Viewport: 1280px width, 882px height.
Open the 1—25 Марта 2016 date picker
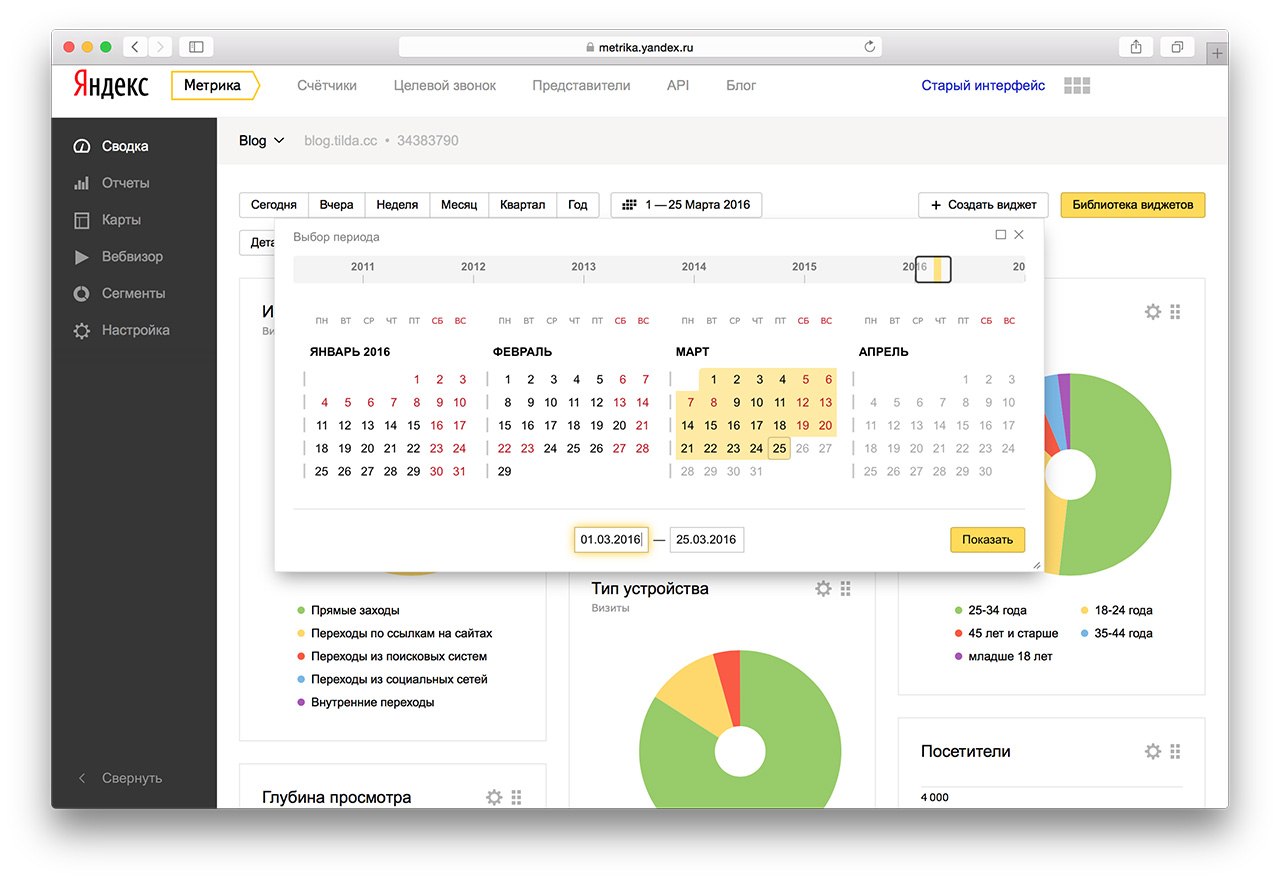pyautogui.click(x=686, y=205)
